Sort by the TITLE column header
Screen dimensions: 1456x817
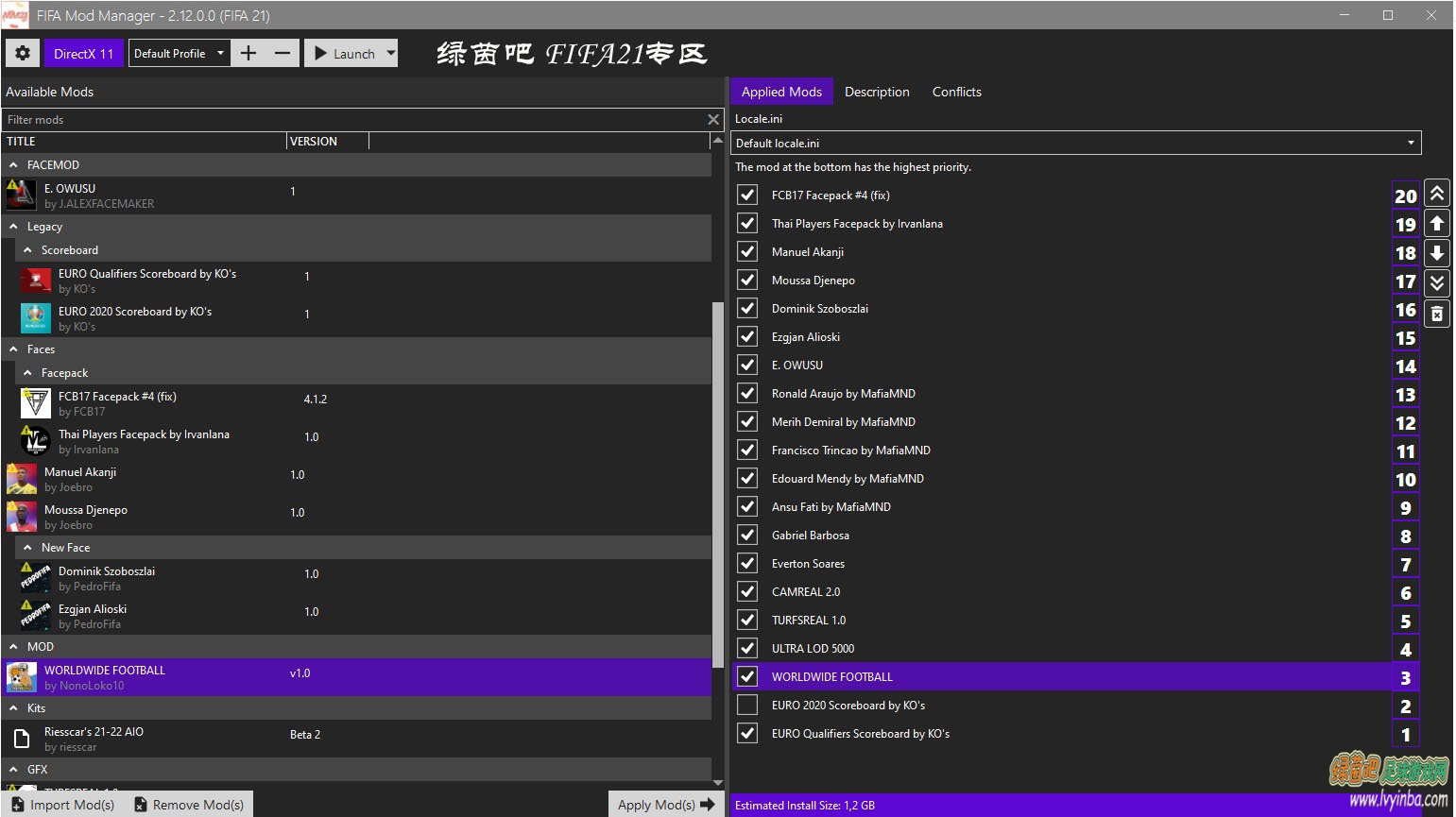coord(144,142)
